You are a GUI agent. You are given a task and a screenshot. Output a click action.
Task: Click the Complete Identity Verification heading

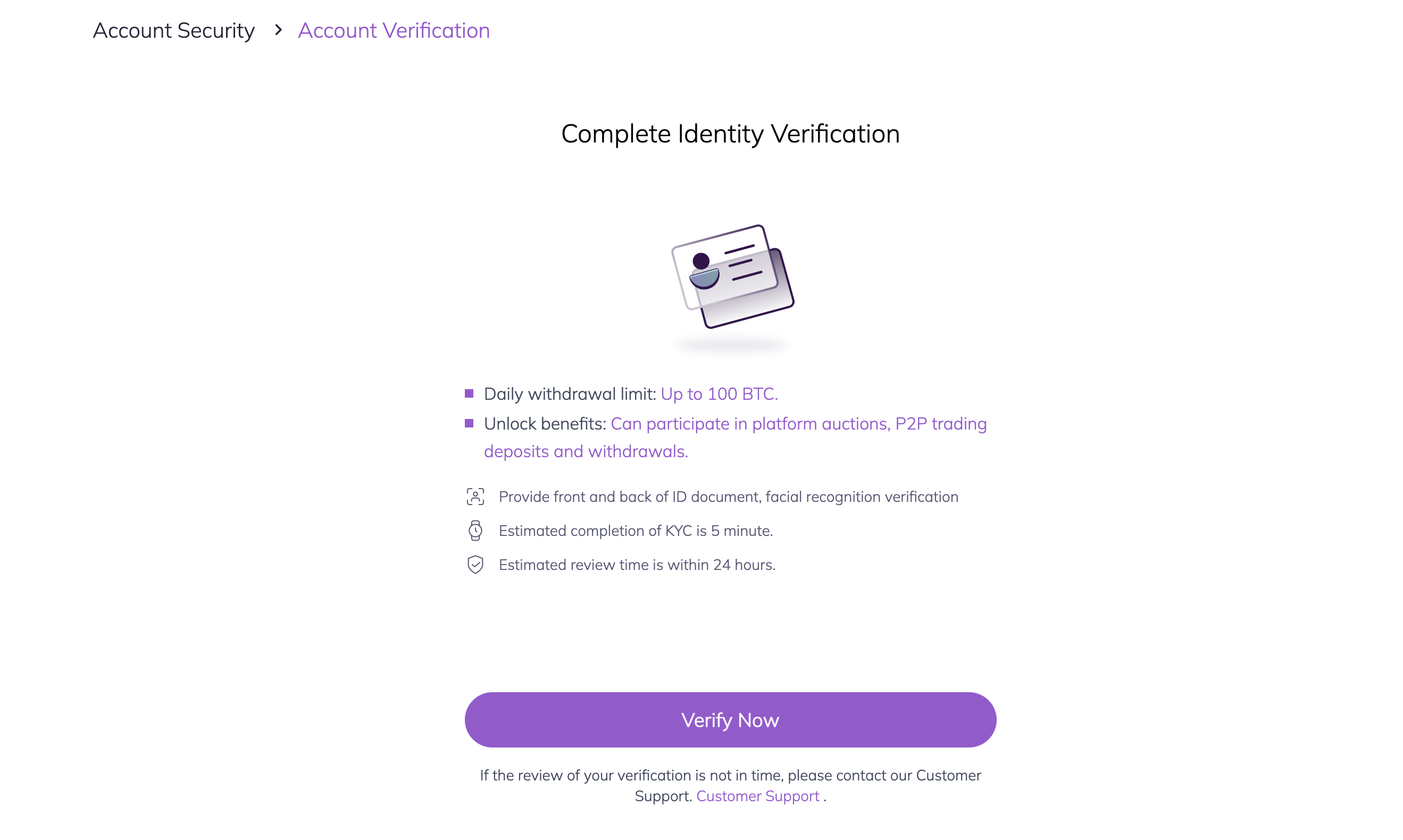click(730, 134)
